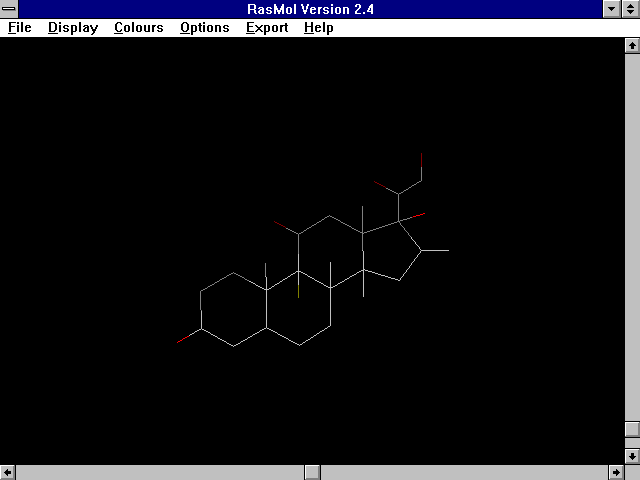Minimize the RasMol window

click(613, 9)
